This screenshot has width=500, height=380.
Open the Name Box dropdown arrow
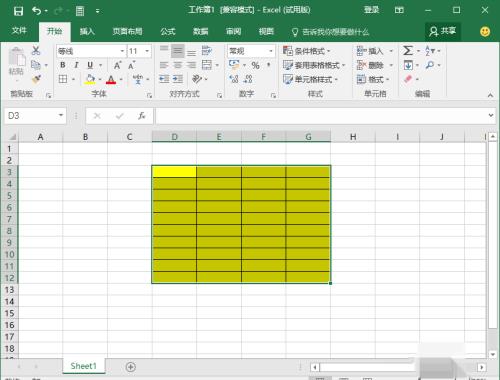point(61,115)
